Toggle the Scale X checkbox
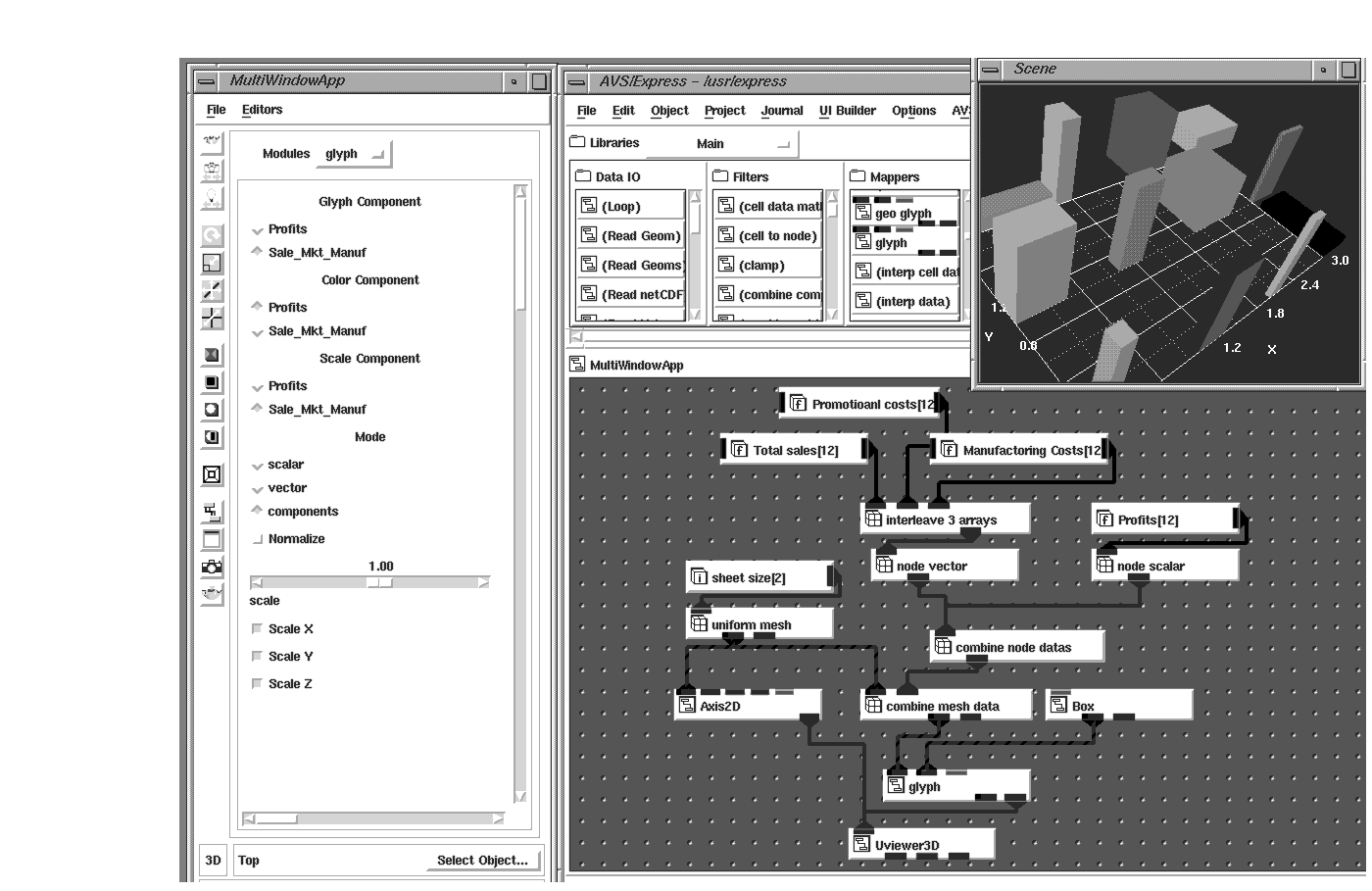Image resolution: width=1372 pixels, height=891 pixels. [258, 628]
